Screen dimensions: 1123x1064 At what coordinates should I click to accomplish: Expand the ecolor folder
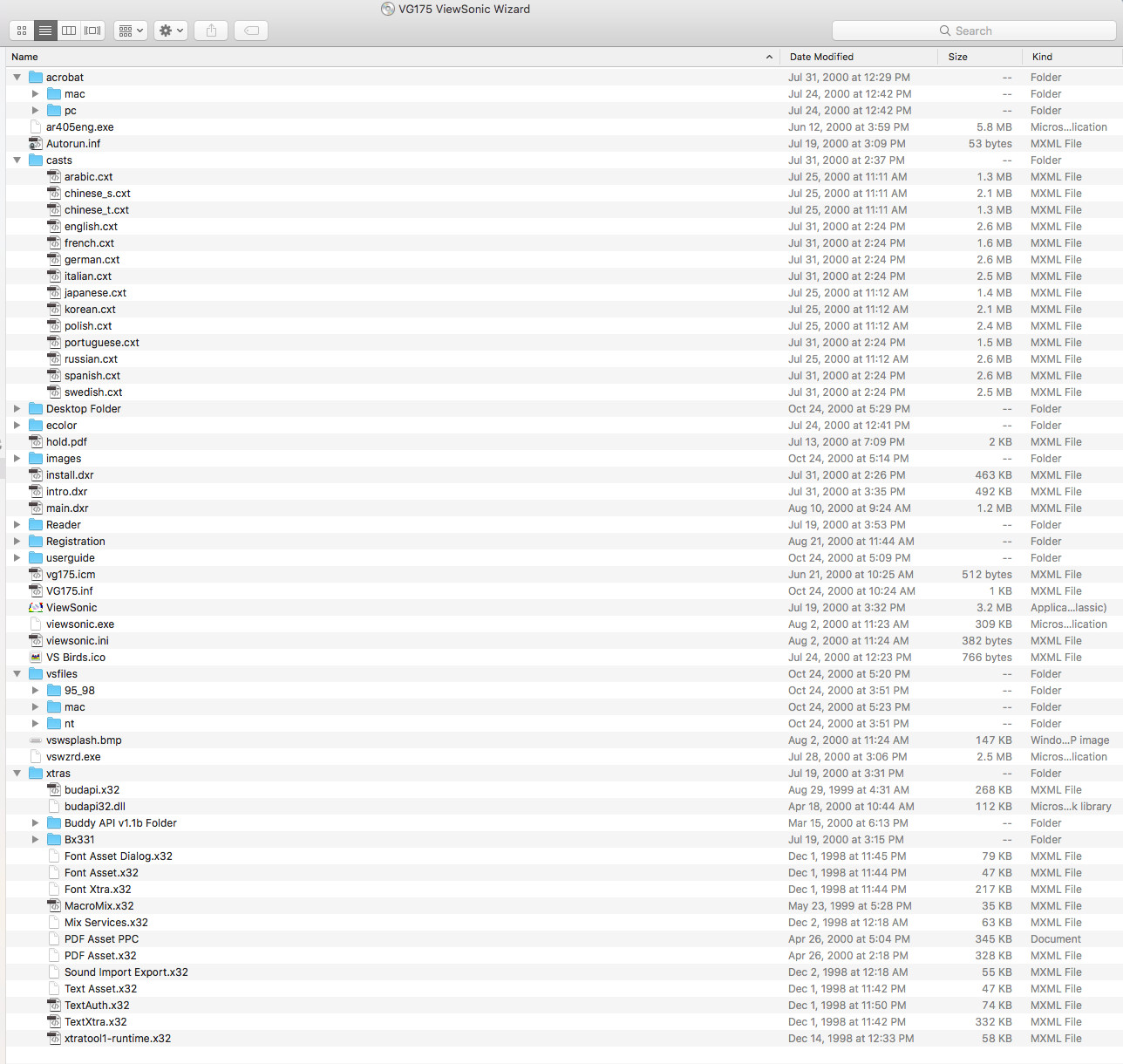pos(17,426)
